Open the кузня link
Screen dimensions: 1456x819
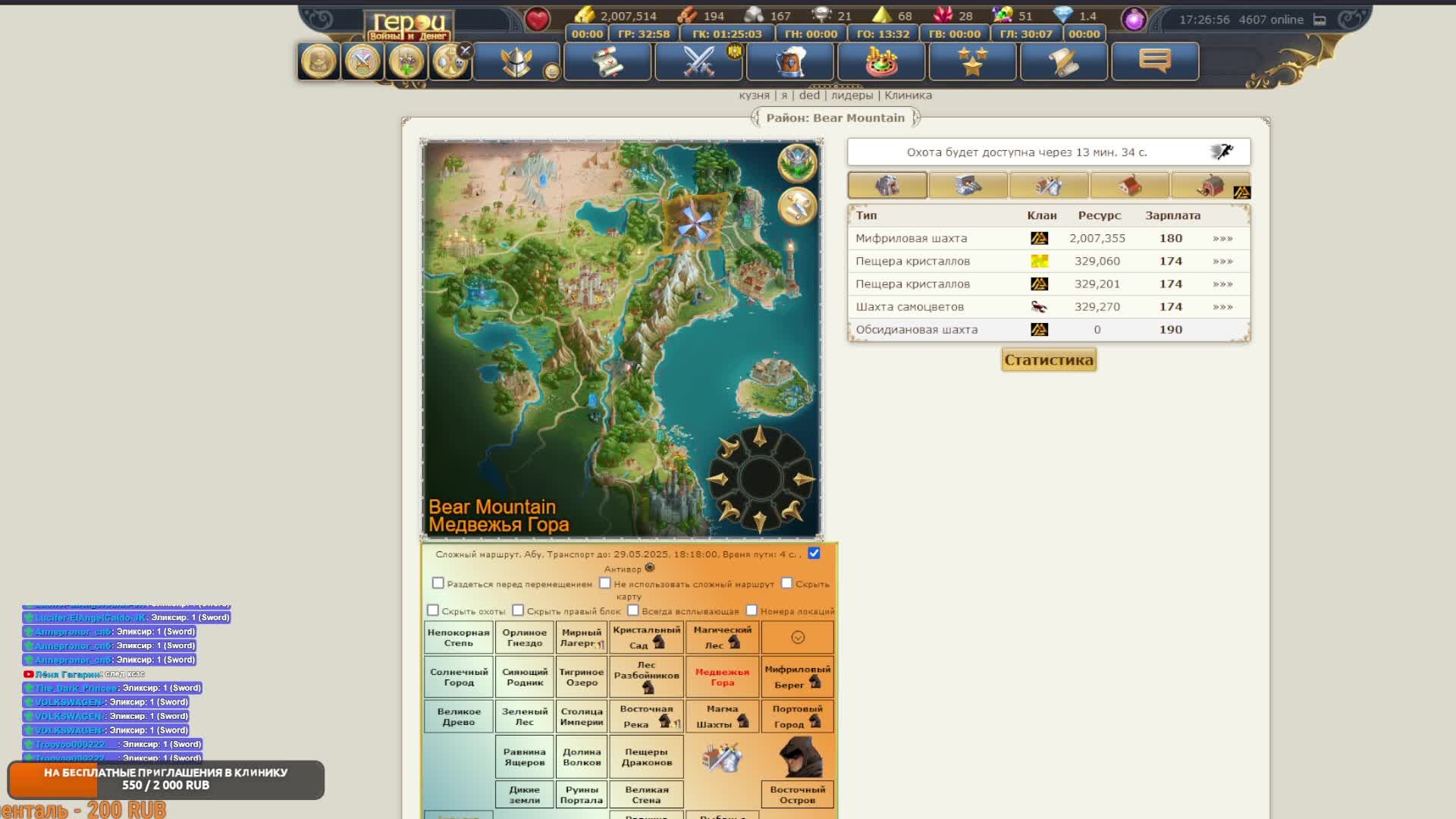(754, 96)
